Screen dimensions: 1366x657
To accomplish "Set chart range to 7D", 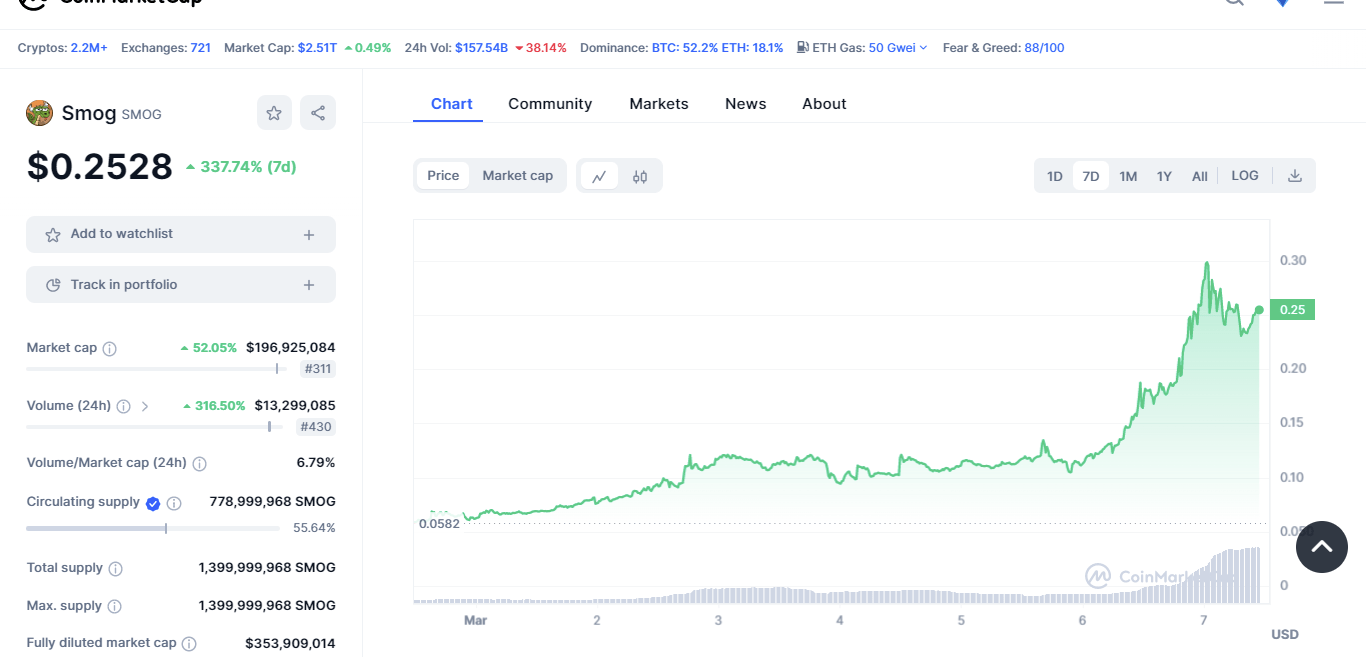I will tap(1091, 177).
